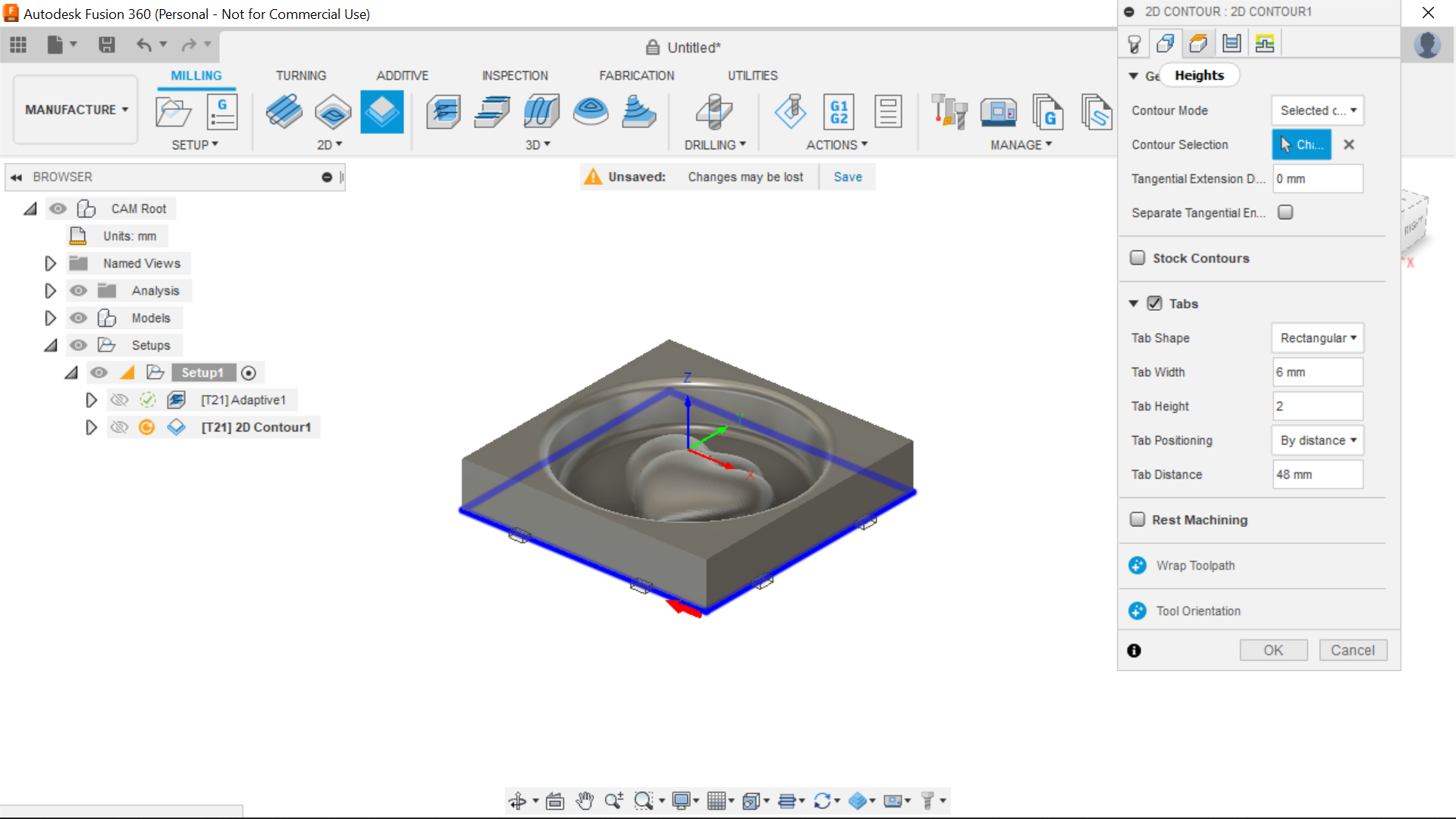
Task: Open the Passes tab icon in dialog
Action: tap(1232, 43)
